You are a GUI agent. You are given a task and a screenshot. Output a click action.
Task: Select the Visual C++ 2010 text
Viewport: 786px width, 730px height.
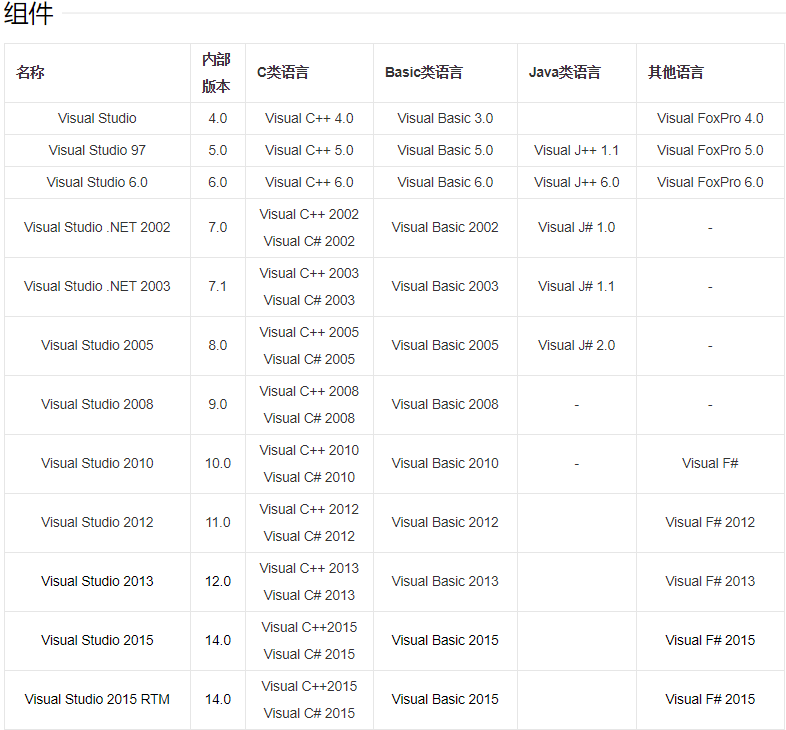[x=309, y=450]
